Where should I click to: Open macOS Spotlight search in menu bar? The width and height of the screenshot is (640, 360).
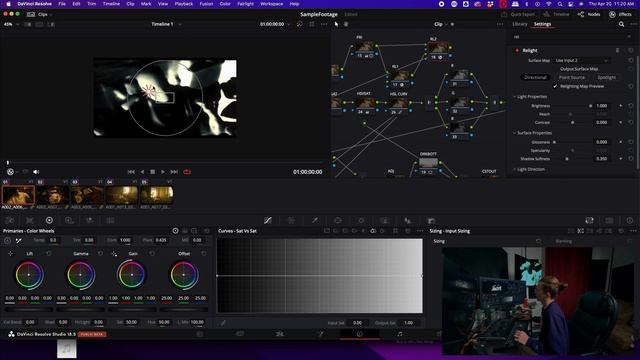pyautogui.click(x=560, y=4)
